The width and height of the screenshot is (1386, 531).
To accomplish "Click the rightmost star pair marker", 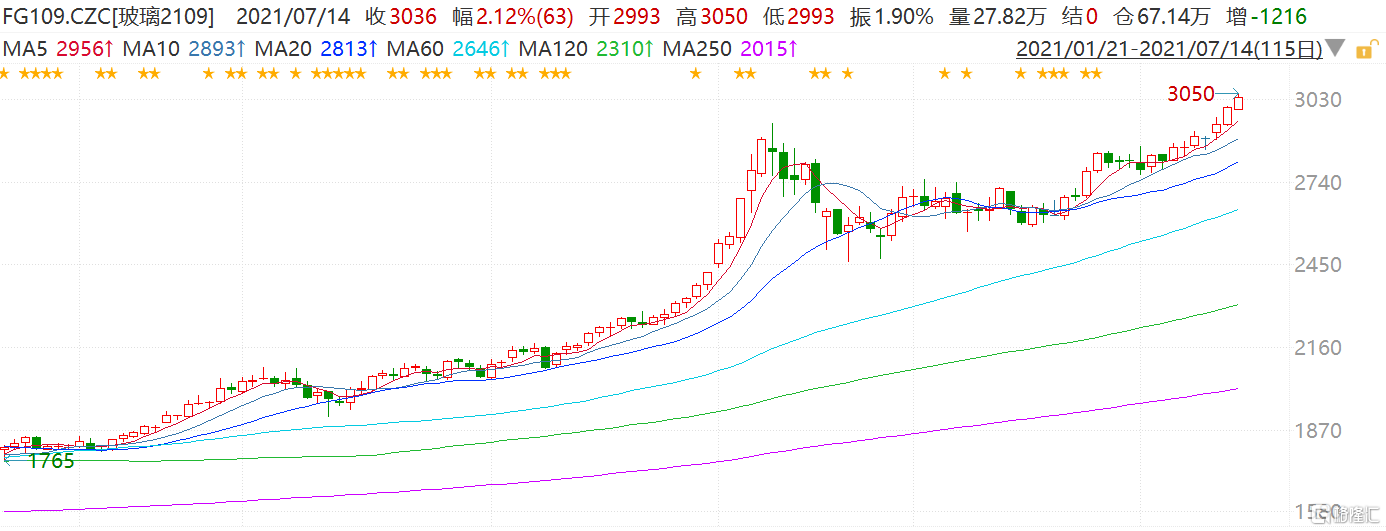I will (x=1091, y=73).
